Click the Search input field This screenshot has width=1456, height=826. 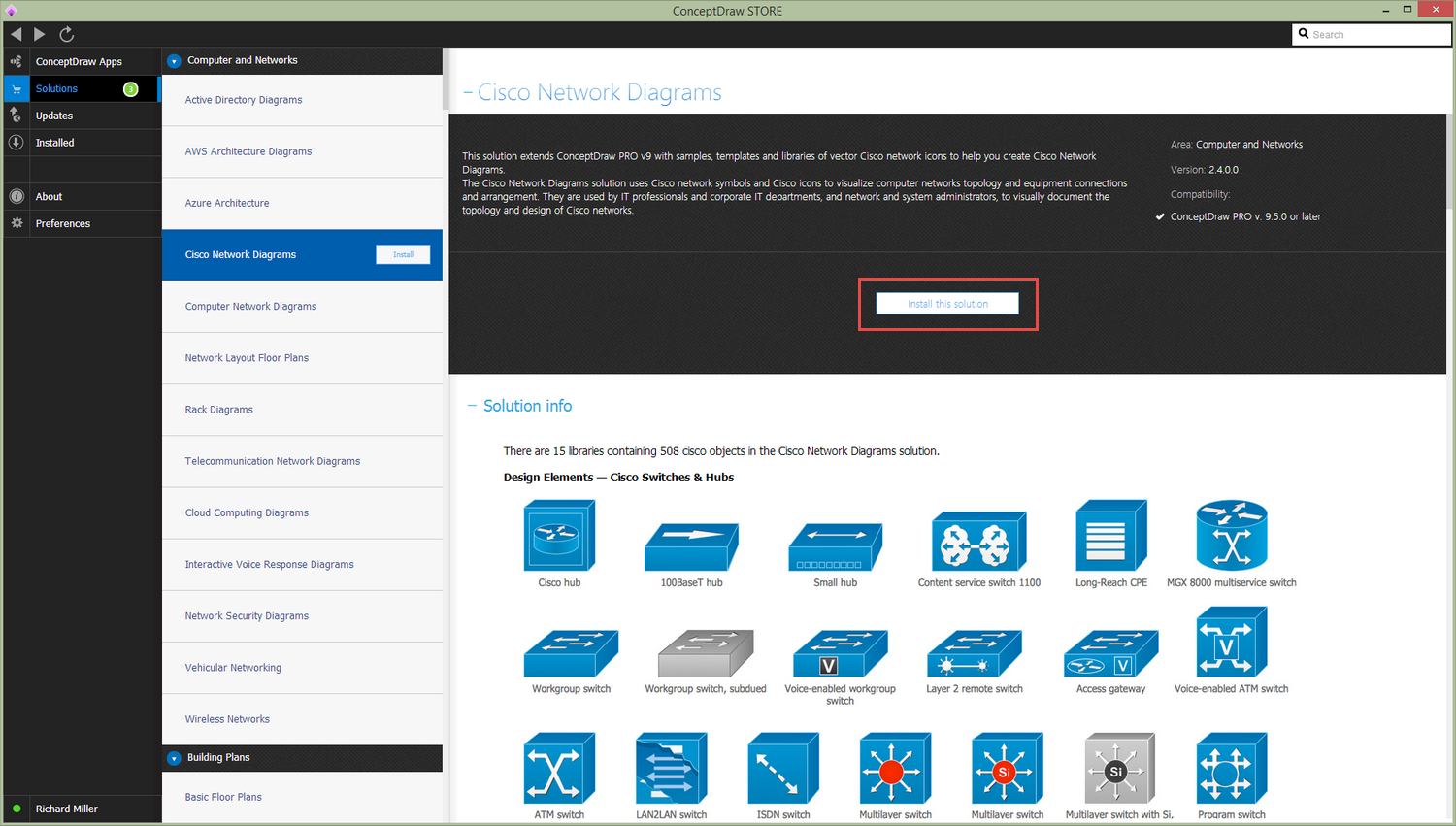[x=1372, y=34]
